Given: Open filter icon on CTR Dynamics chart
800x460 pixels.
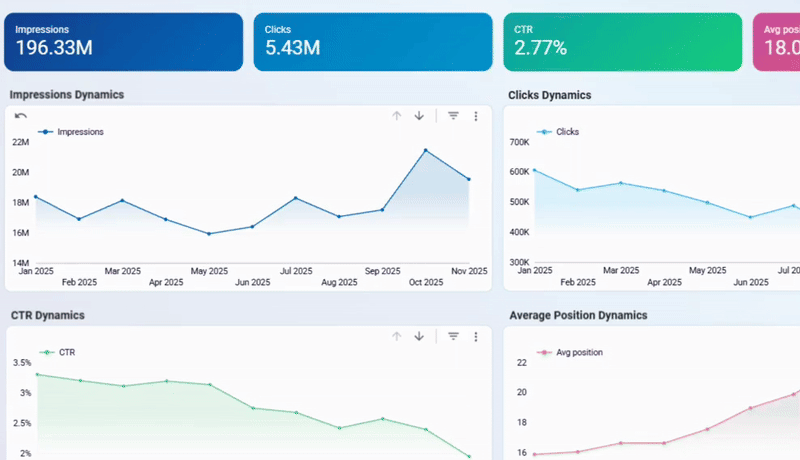Looking at the screenshot, I should coord(453,337).
